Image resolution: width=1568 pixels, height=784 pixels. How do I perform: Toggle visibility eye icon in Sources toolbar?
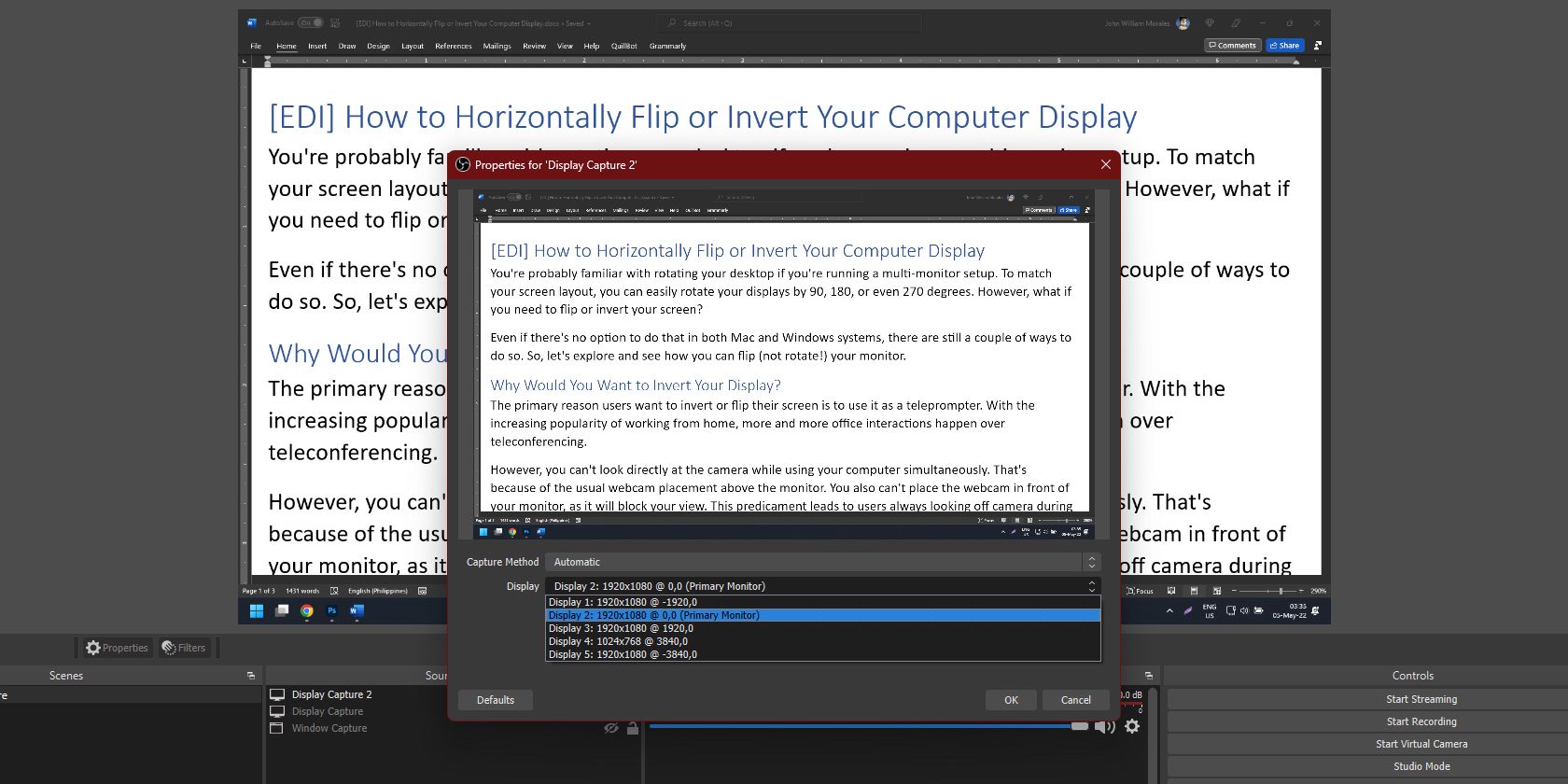click(x=610, y=728)
